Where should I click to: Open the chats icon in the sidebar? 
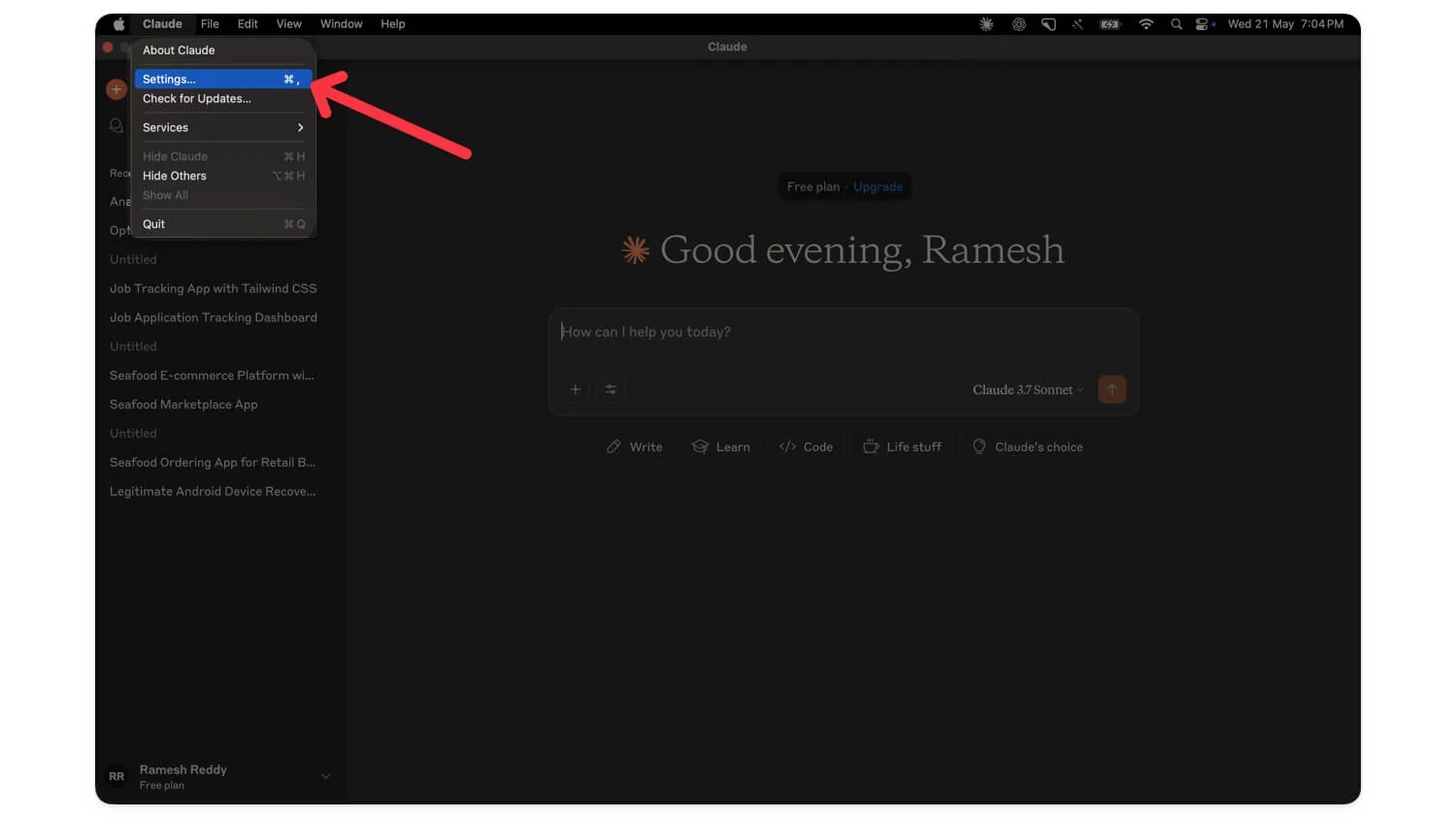116,126
